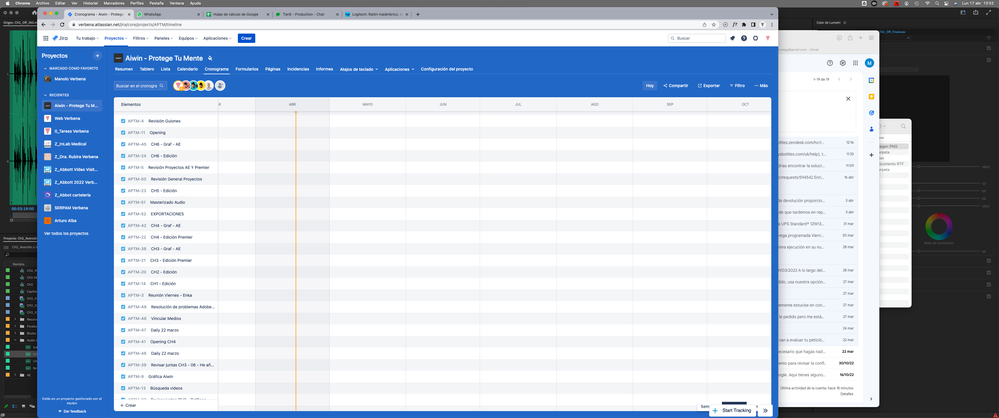Open the Formularios tab
The image size is (999, 418).
247,69
